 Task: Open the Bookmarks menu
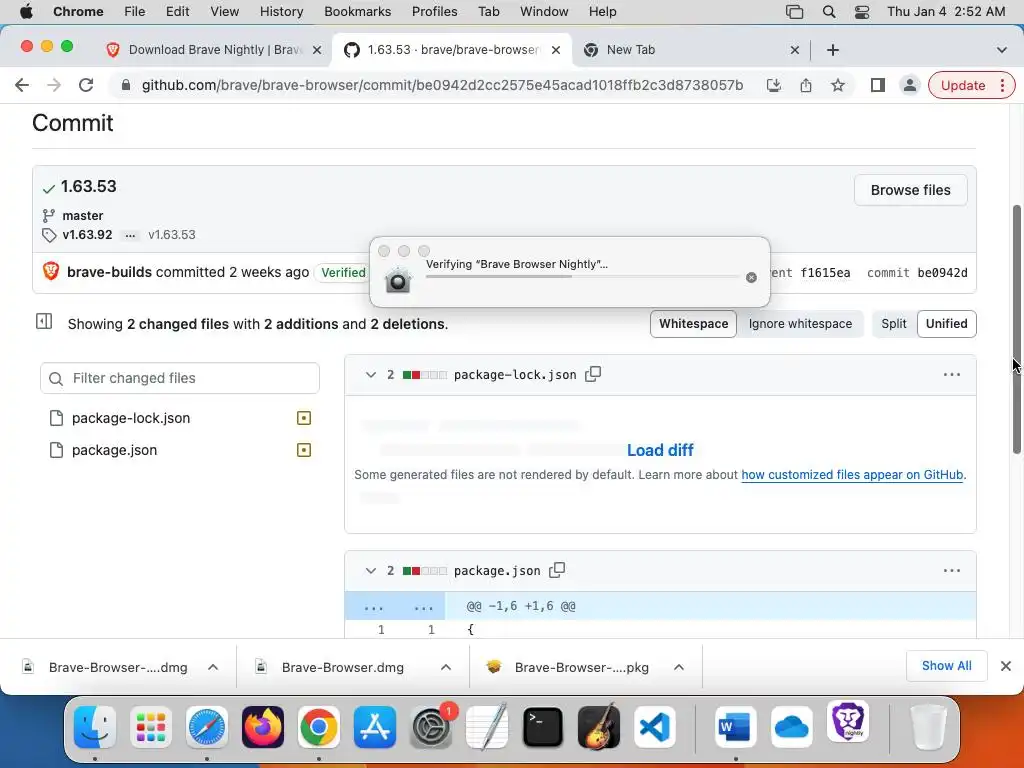click(x=357, y=12)
